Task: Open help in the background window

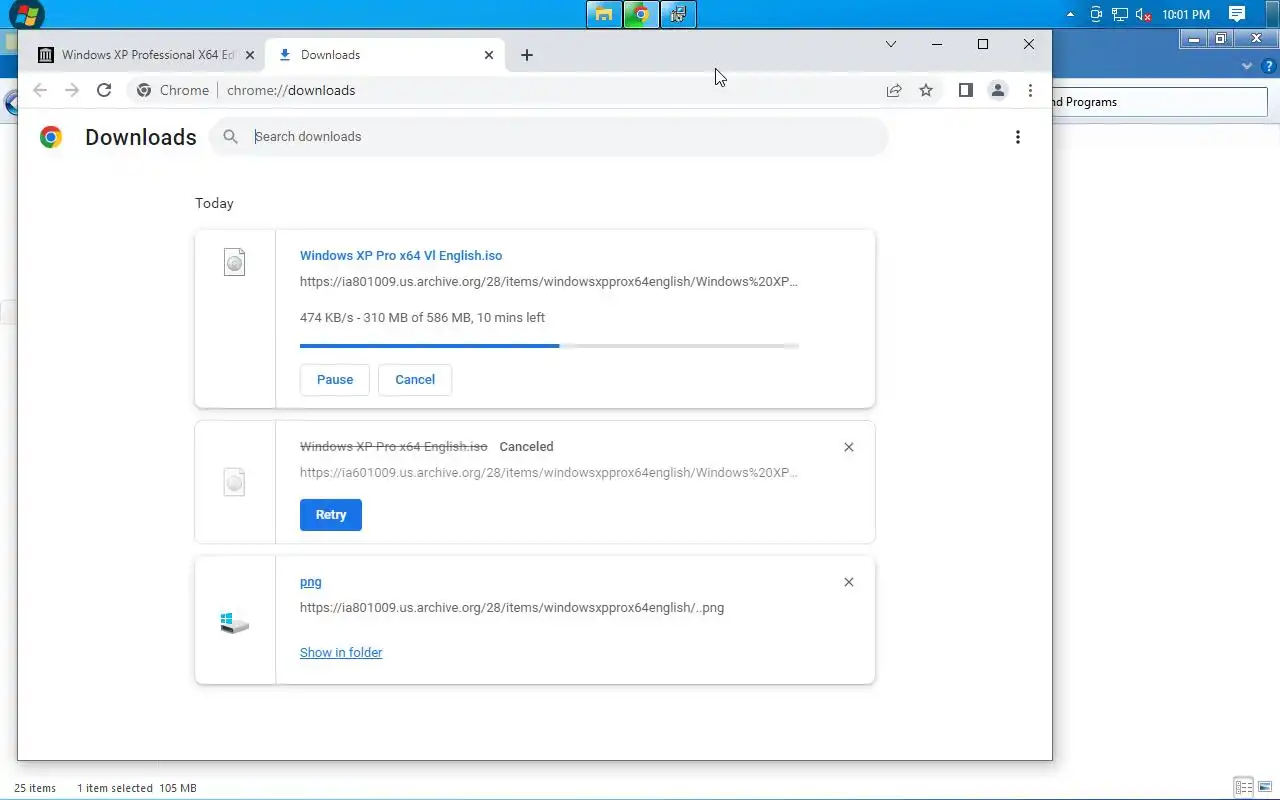Action: pos(1268,66)
